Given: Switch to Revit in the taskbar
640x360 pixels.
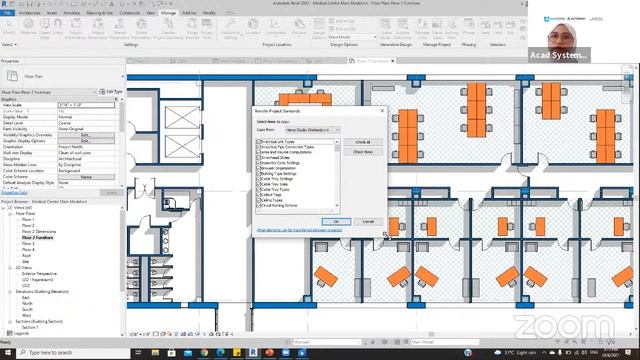Looking at the screenshot, I should tap(253, 352).
